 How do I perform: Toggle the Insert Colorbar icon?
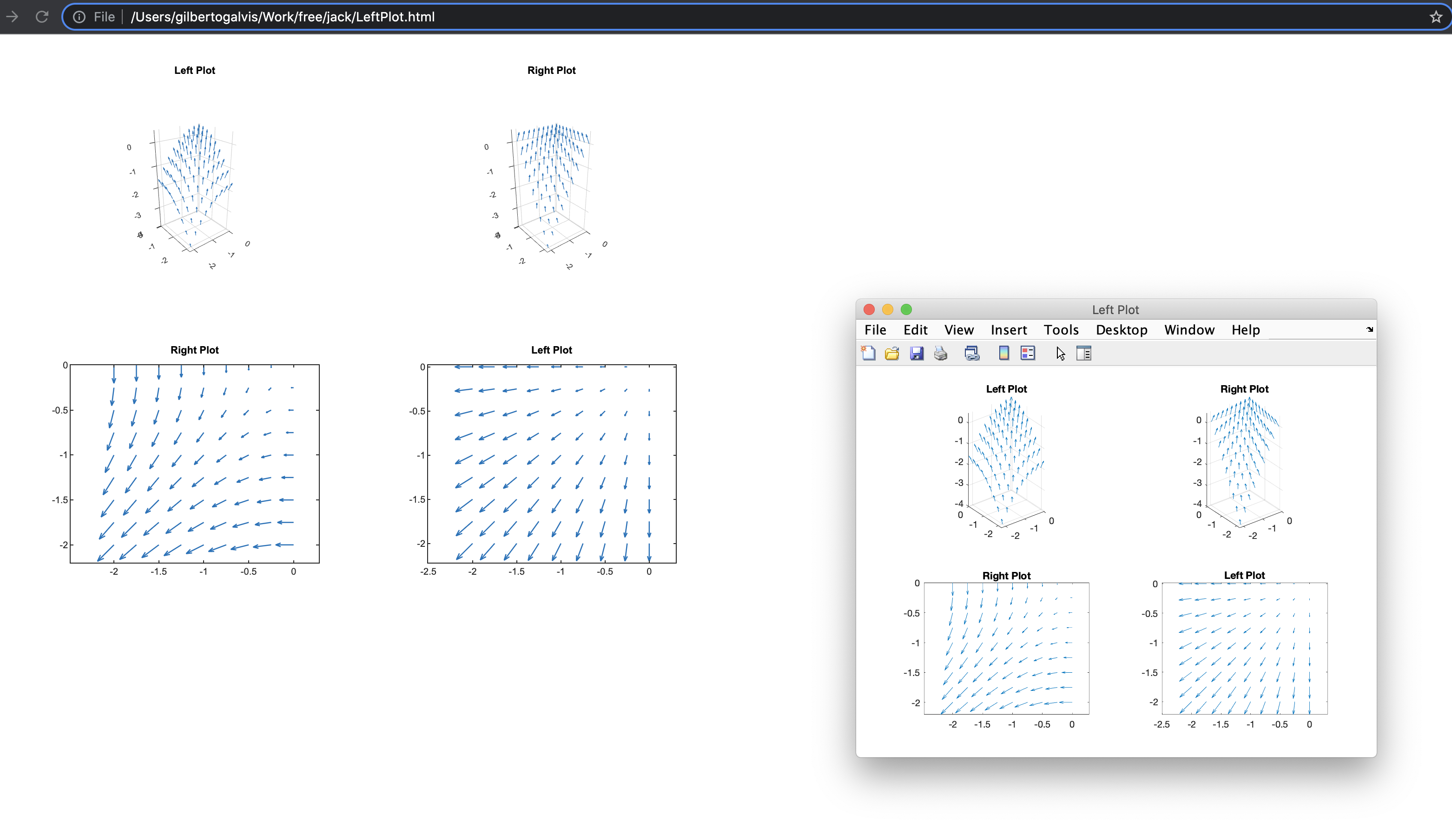click(x=1004, y=353)
